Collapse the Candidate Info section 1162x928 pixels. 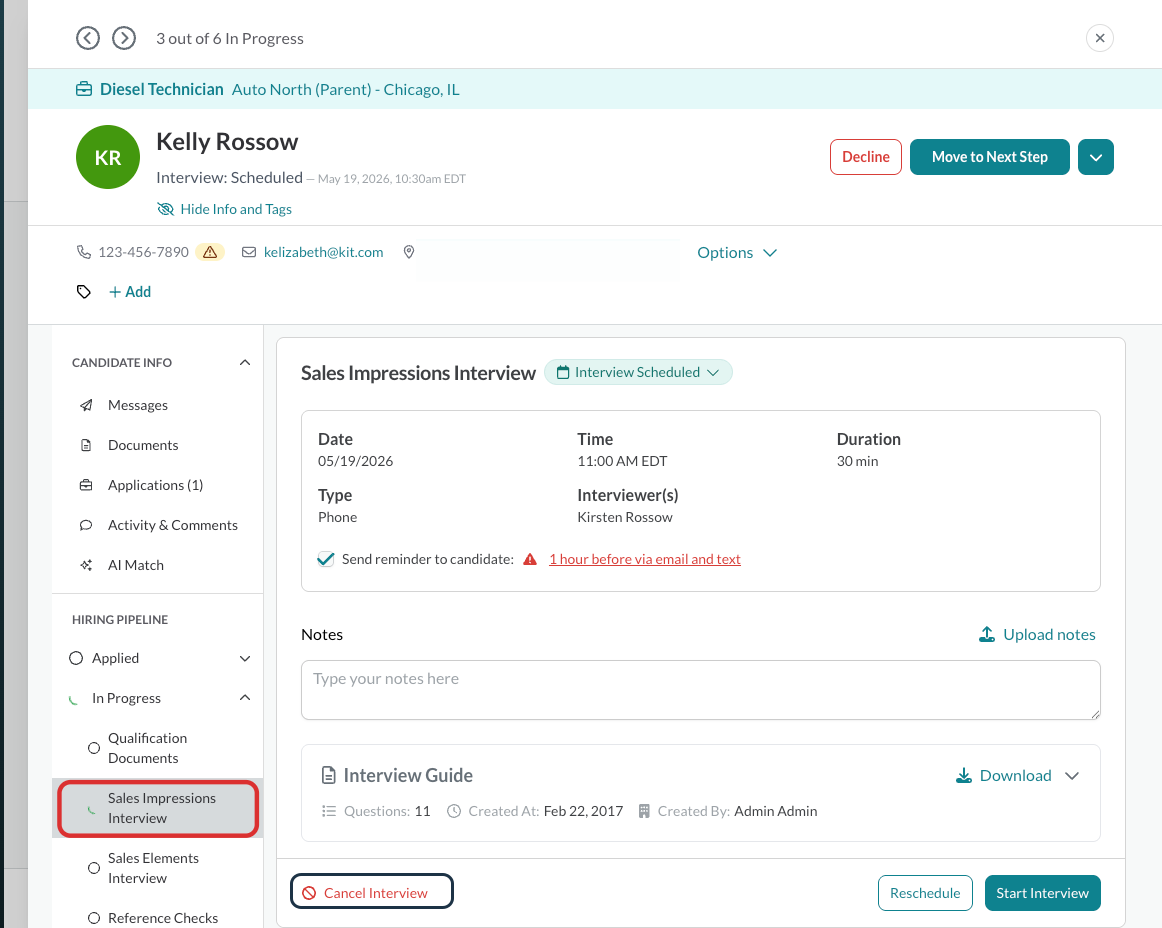coord(245,362)
